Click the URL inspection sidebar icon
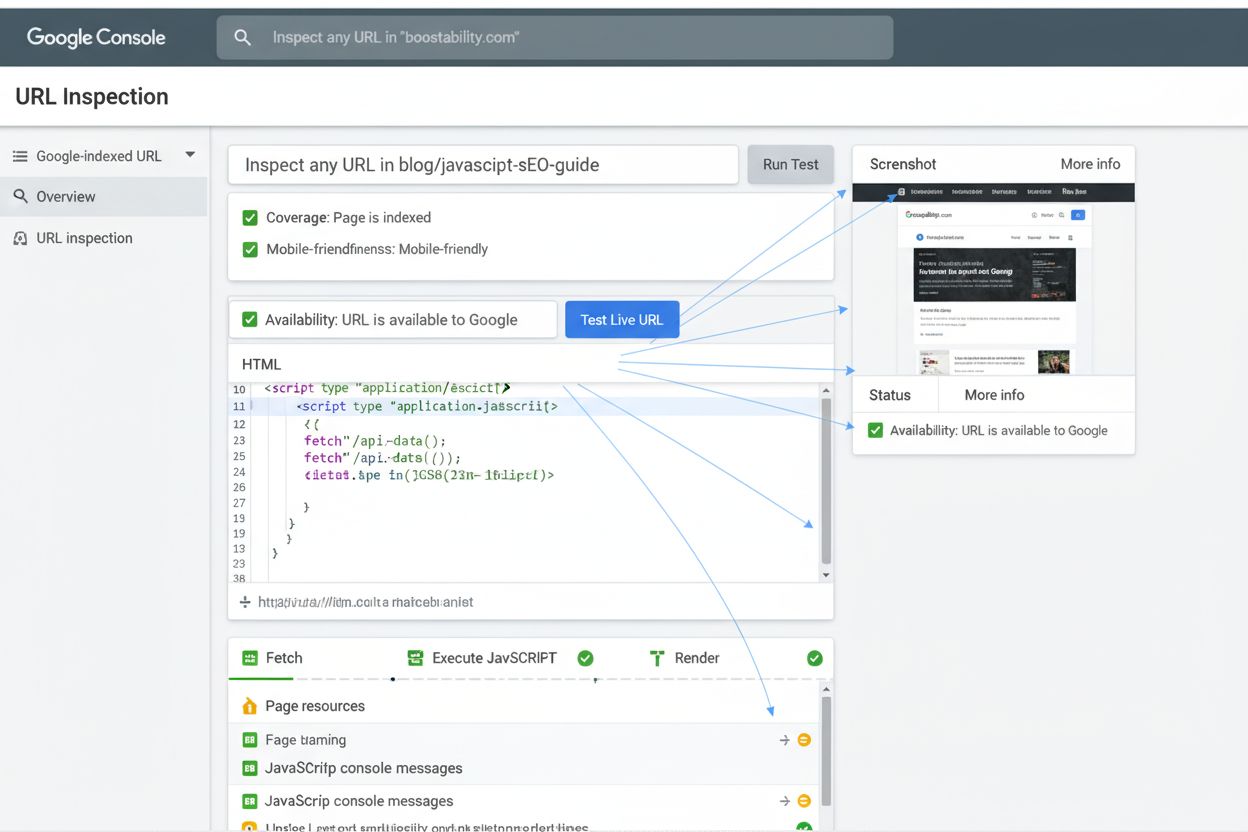Viewport: 1248px width, 832px height. [20, 239]
